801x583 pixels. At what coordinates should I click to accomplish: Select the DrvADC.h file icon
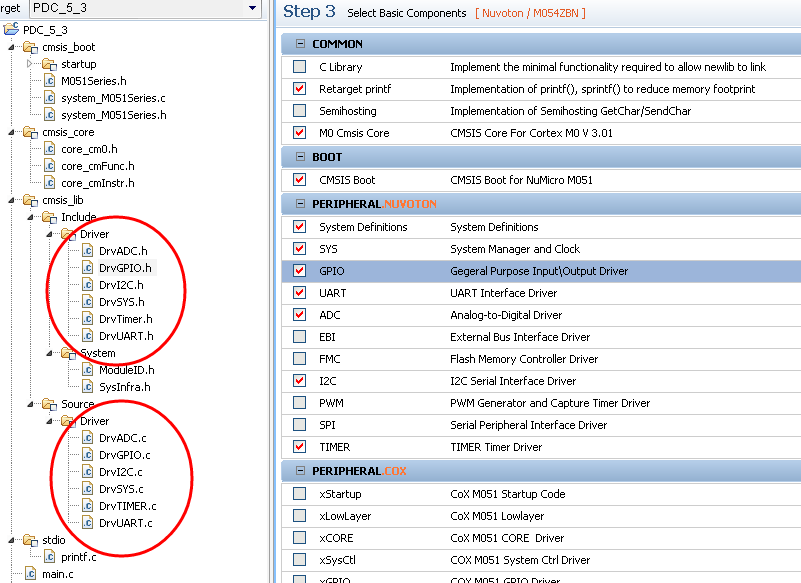[88, 251]
